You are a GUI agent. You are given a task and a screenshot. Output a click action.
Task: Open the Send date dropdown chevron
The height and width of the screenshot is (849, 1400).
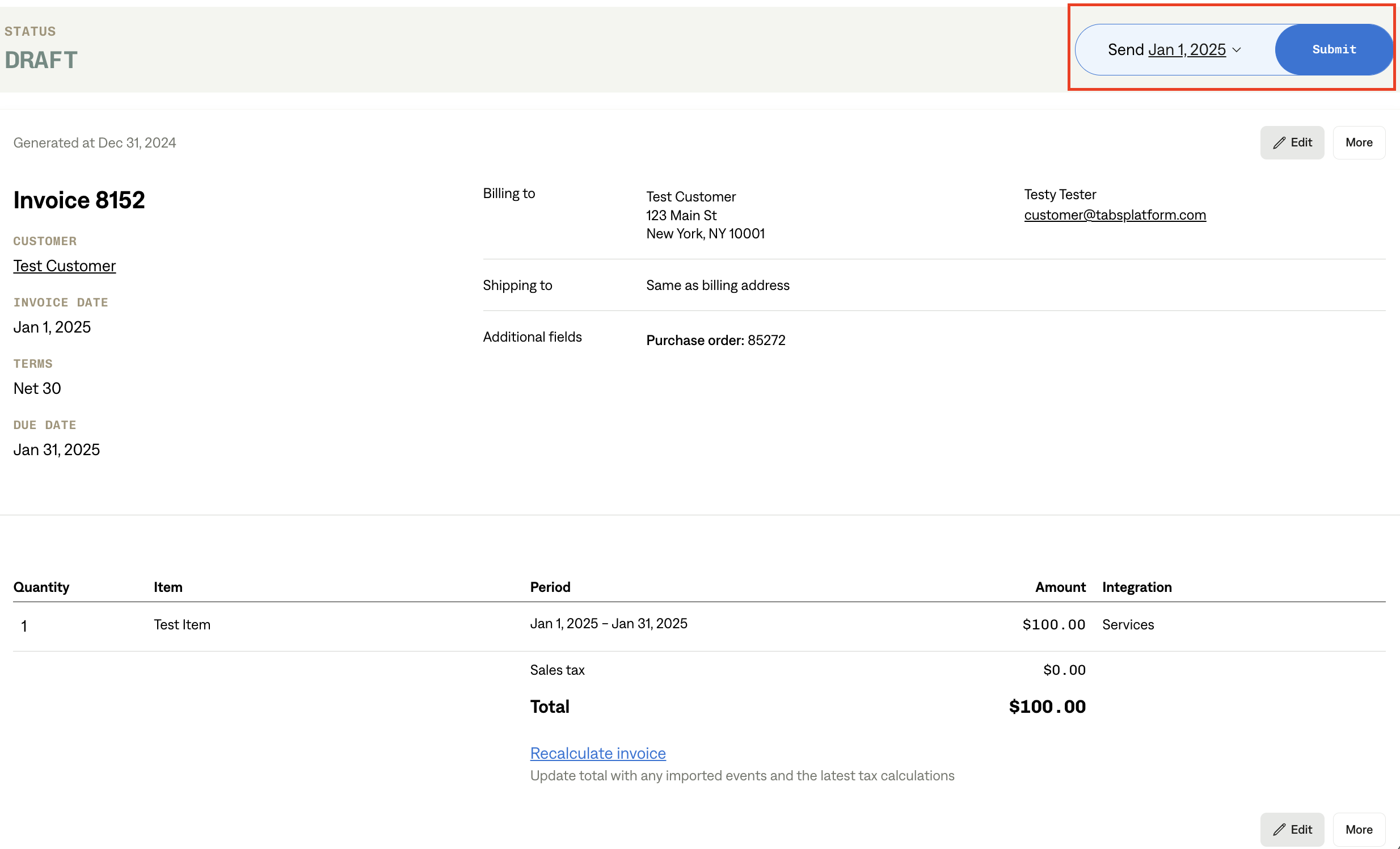pos(1237,50)
